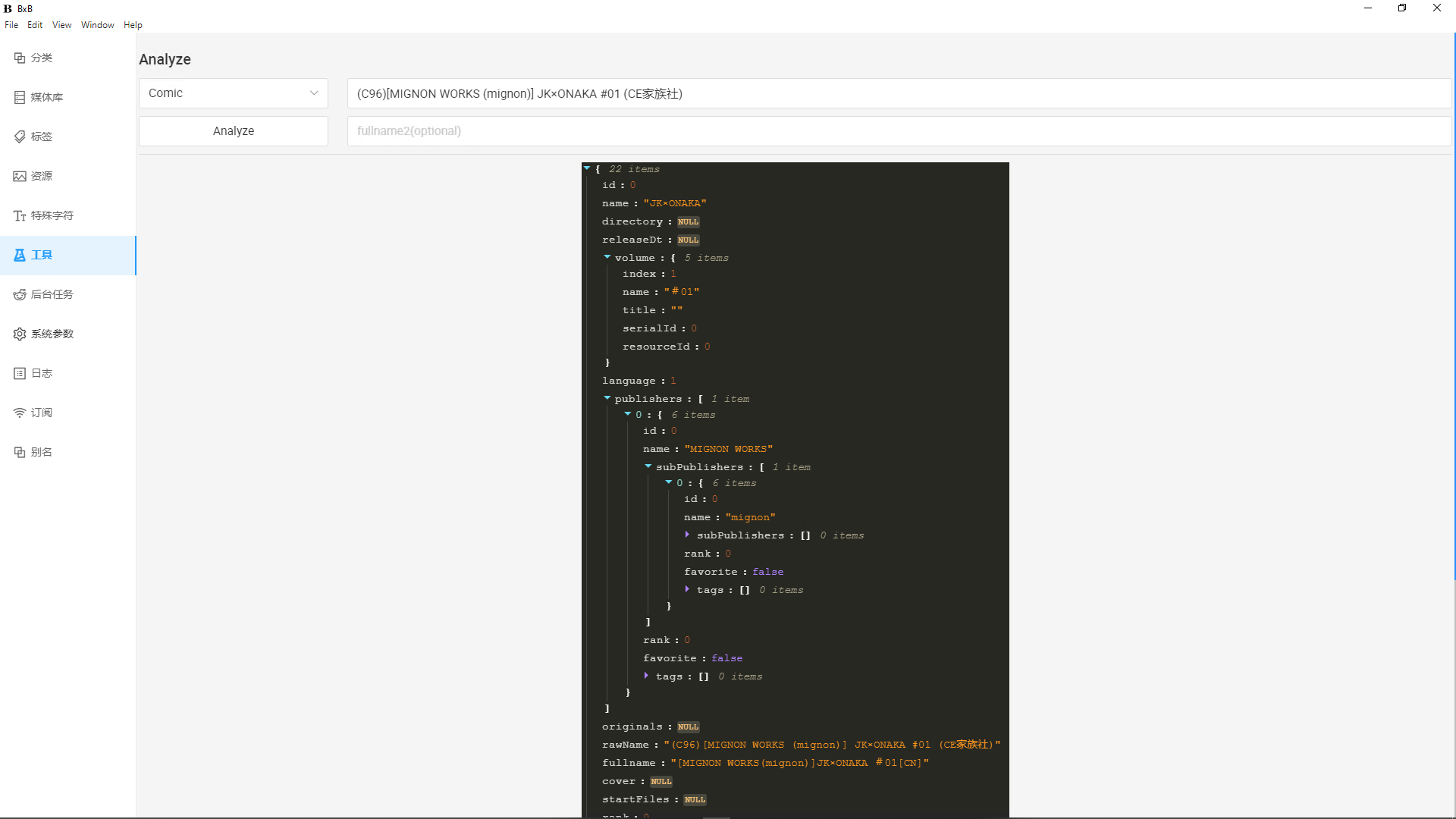Collapse the publishers array node

click(x=607, y=398)
